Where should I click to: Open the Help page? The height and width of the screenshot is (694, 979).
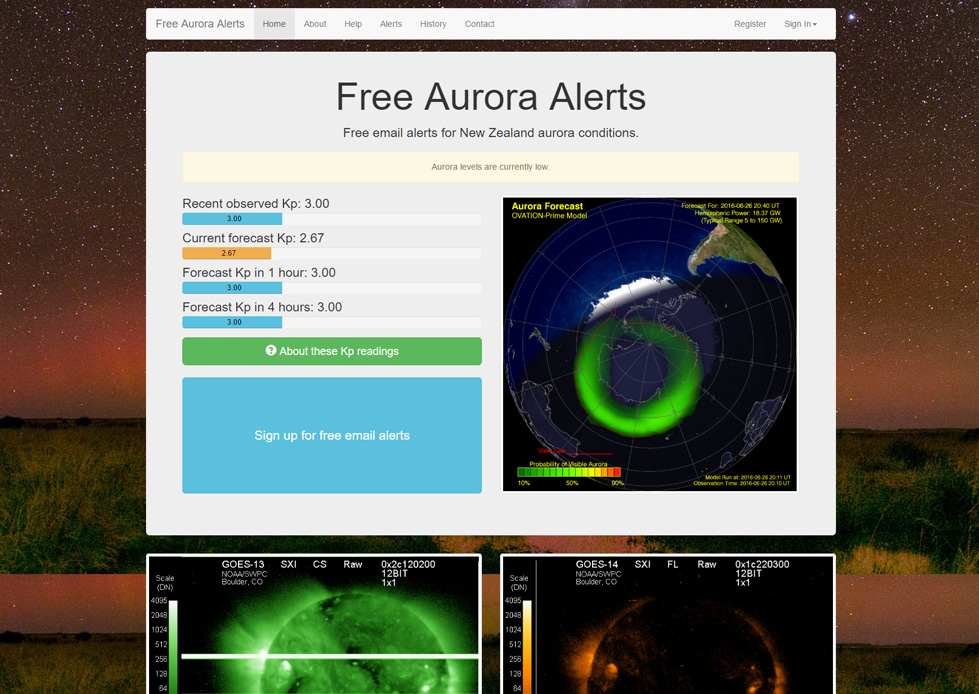pos(353,23)
